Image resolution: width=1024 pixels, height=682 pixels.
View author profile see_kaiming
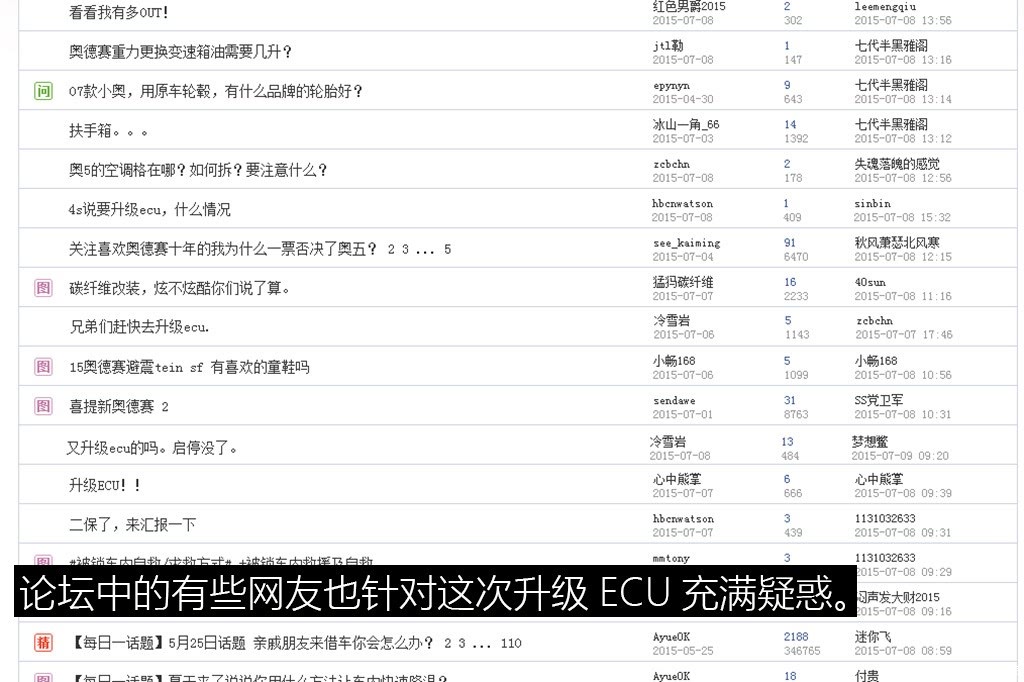686,243
